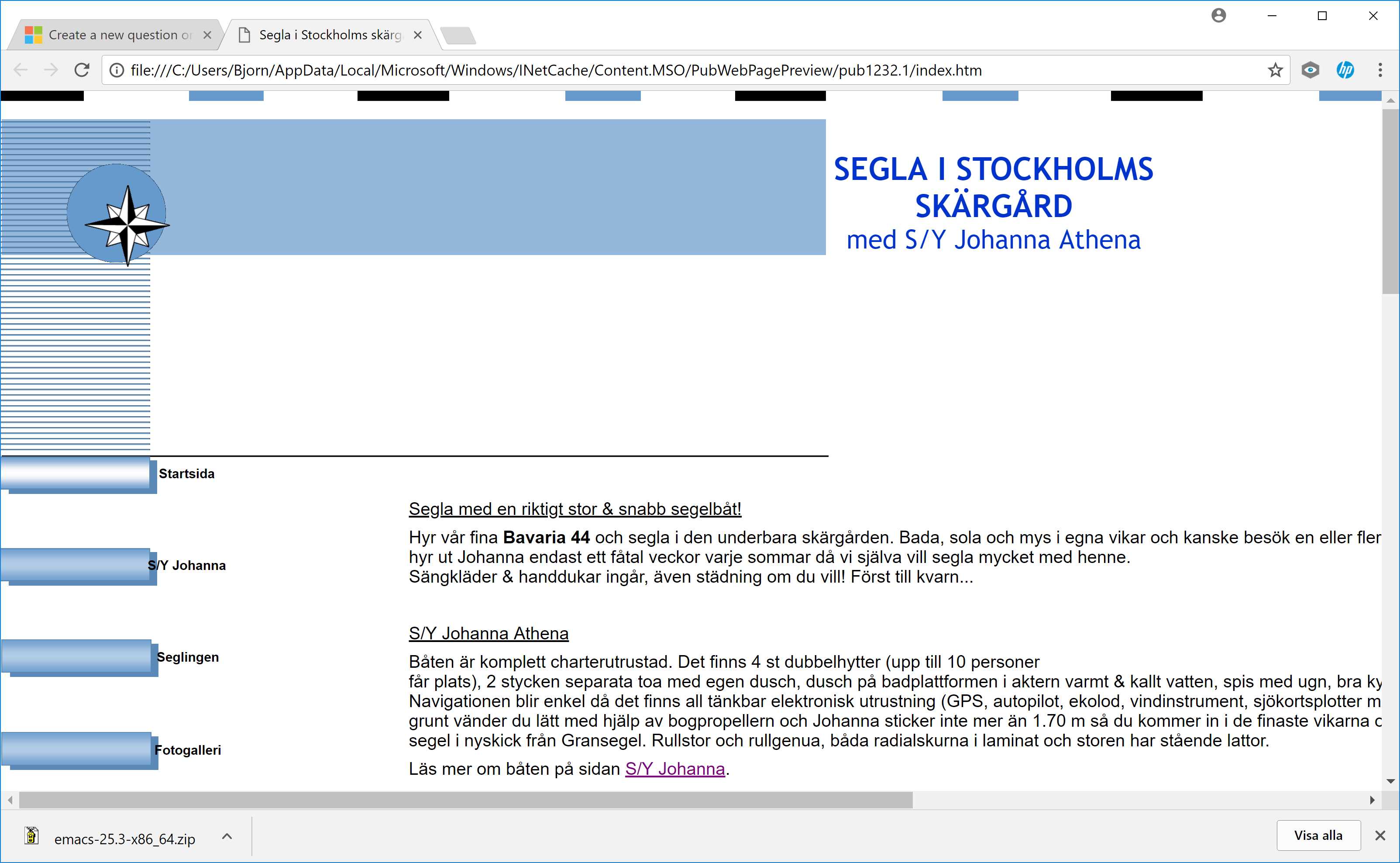This screenshot has width=1400, height=863.
Task: Bookmark this page with the star
Action: 1275,70
